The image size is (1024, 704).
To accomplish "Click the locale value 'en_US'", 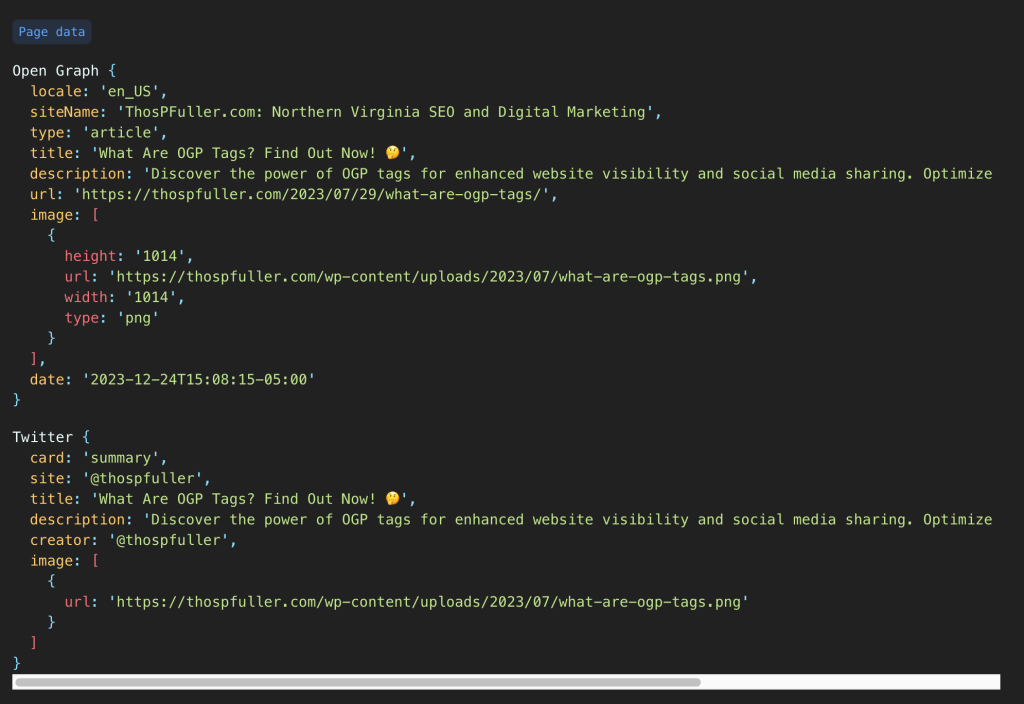I will pos(129,91).
